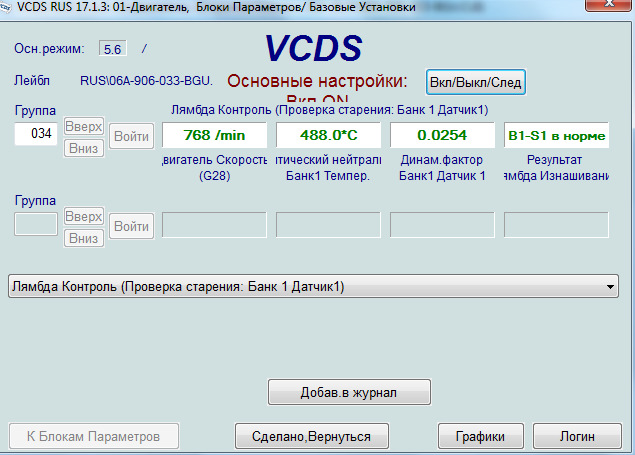The image size is (635, 455).
Task: Click the 0.0254 dynamic factor value
Action: coord(442,135)
